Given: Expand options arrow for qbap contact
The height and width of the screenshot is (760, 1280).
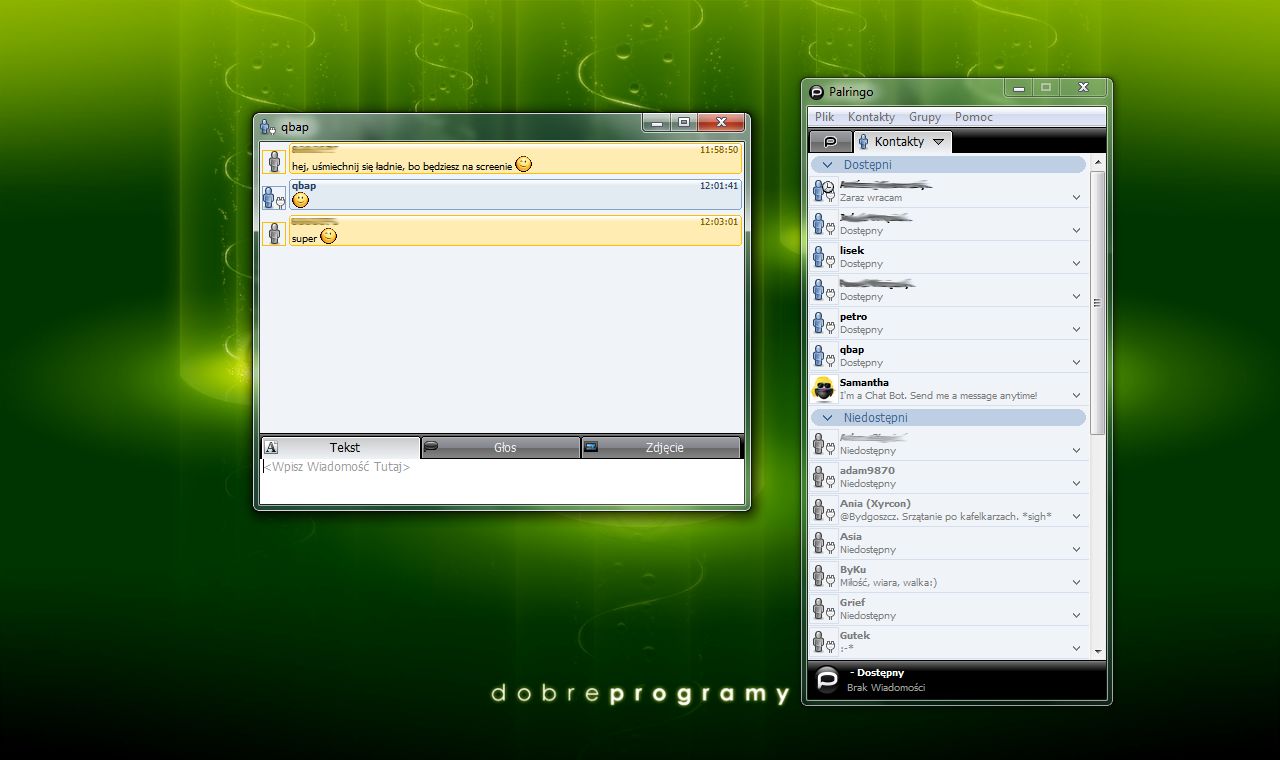Looking at the screenshot, I should coord(1076,363).
